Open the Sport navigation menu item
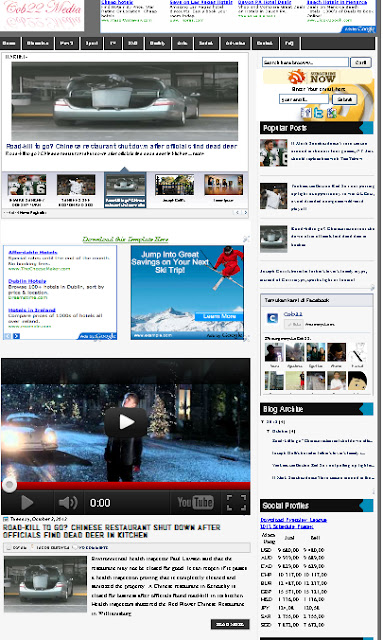The height and width of the screenshot is (640, 383). tap(91, 43)
